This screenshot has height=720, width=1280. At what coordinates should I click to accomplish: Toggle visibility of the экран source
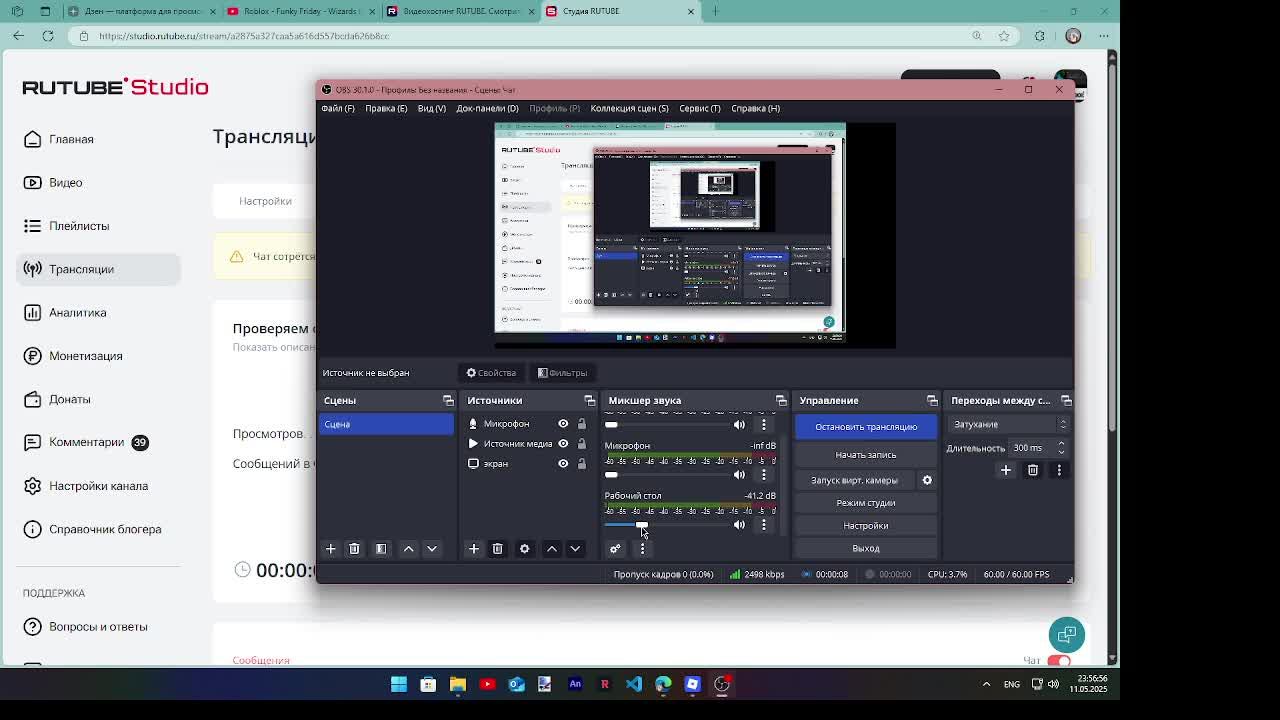tap(563, 464)
